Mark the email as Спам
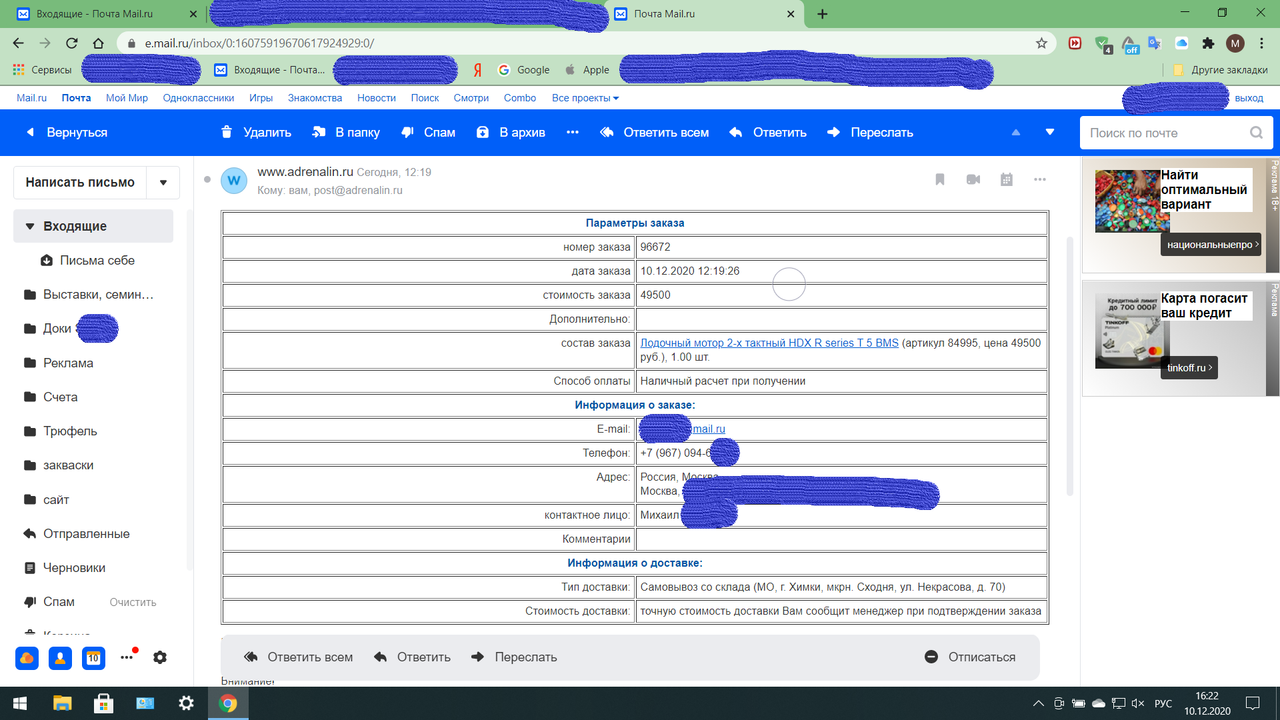The width and height of the screenshot is (1280, 720). click(427, 132)
